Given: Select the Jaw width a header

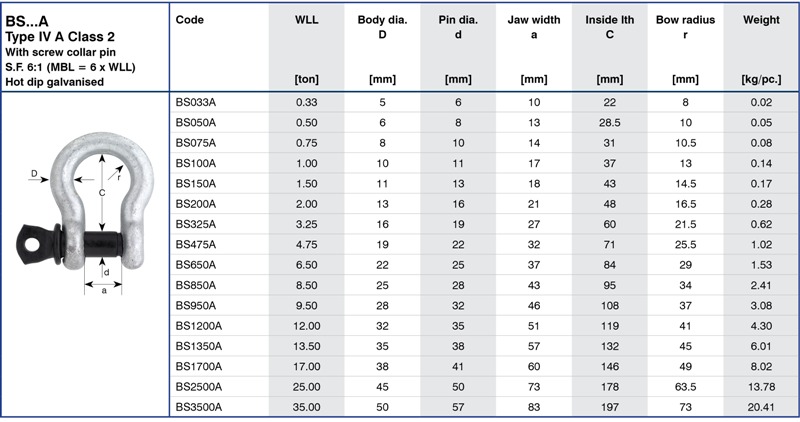Looking at the screenshot, I should point(533,27).
